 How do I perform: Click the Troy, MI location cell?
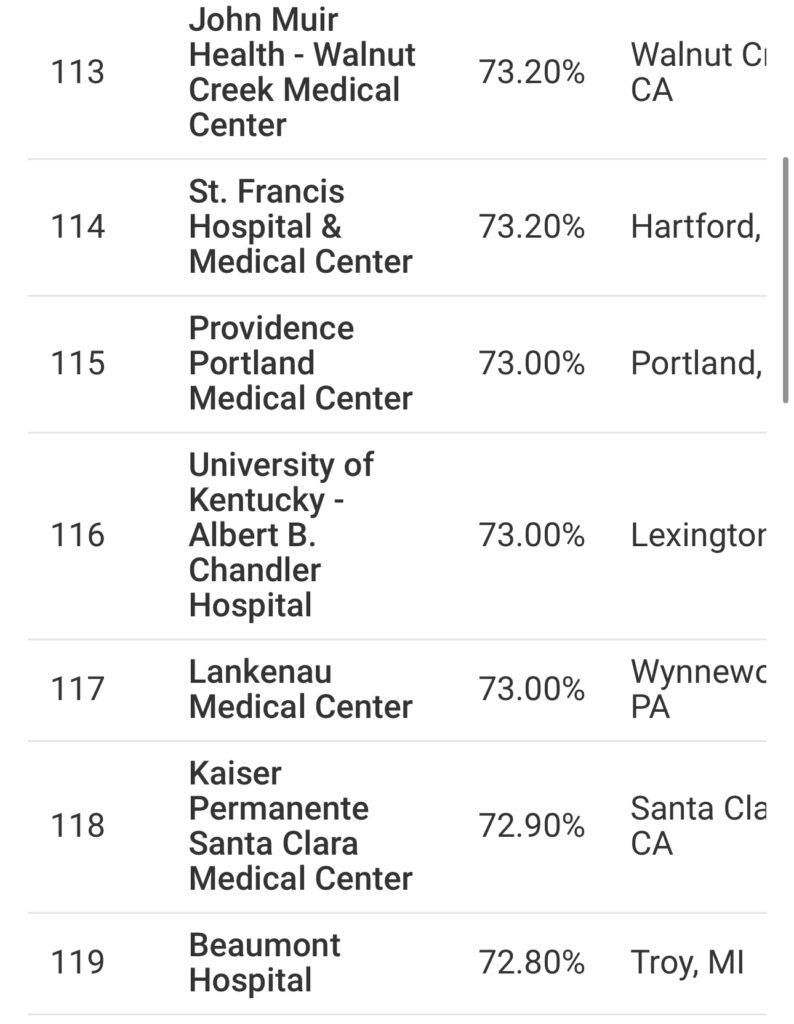pyautogui.click(x=687, y=963)
